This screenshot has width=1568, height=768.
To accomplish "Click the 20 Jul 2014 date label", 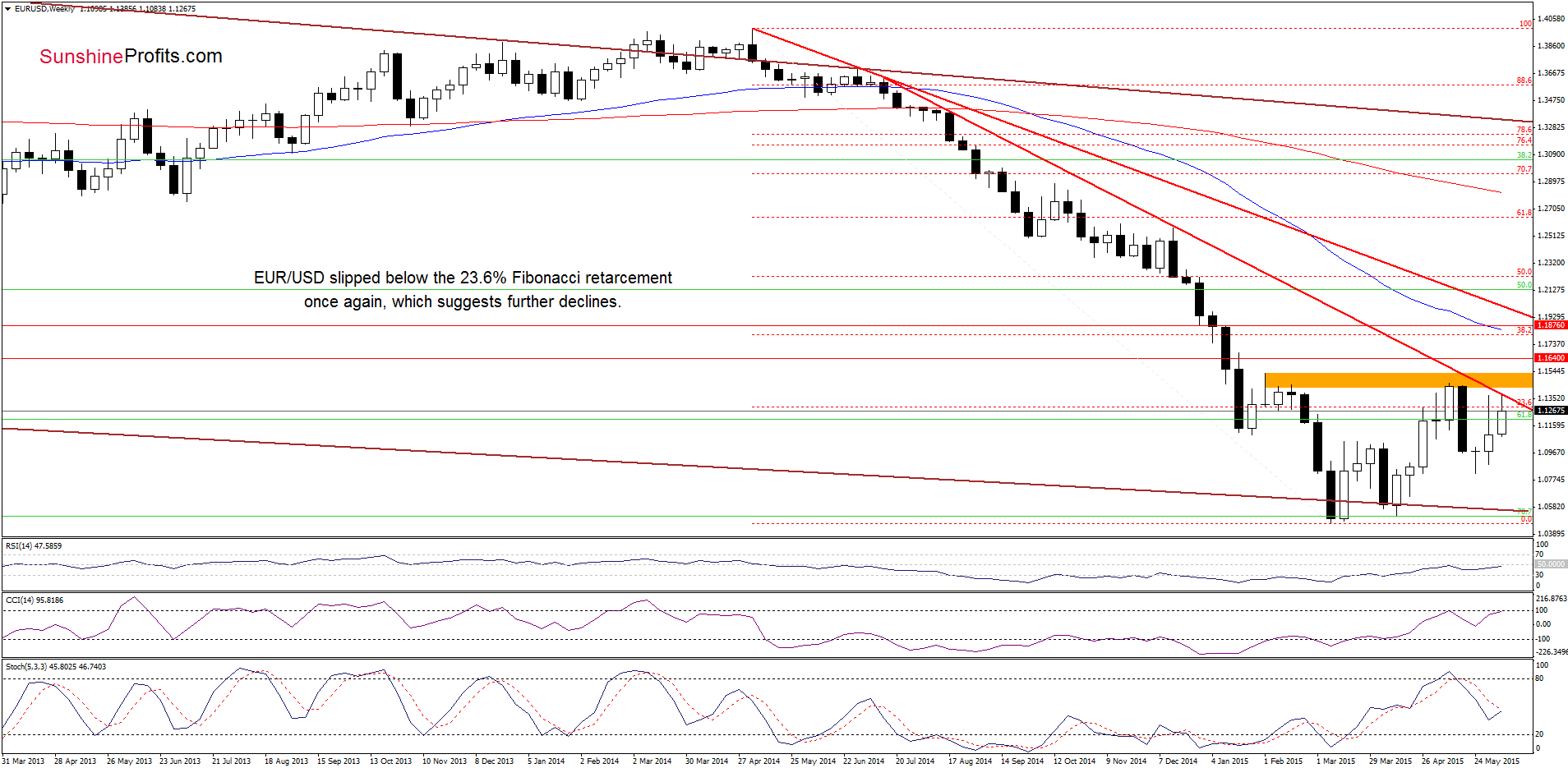I will (x=915, y=761).
